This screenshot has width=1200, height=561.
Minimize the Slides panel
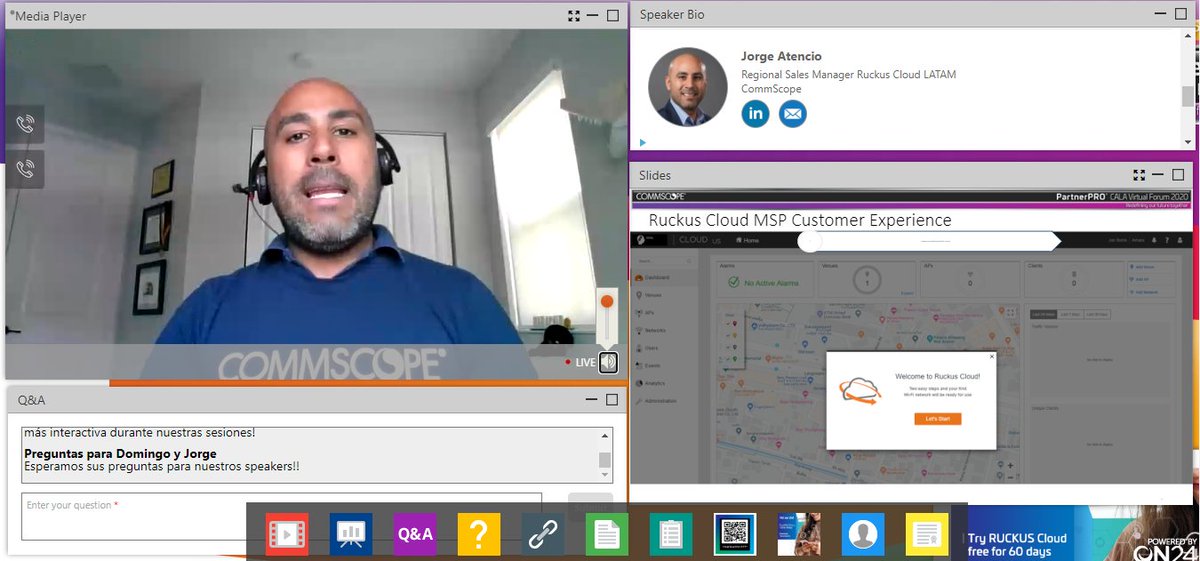1159,175
